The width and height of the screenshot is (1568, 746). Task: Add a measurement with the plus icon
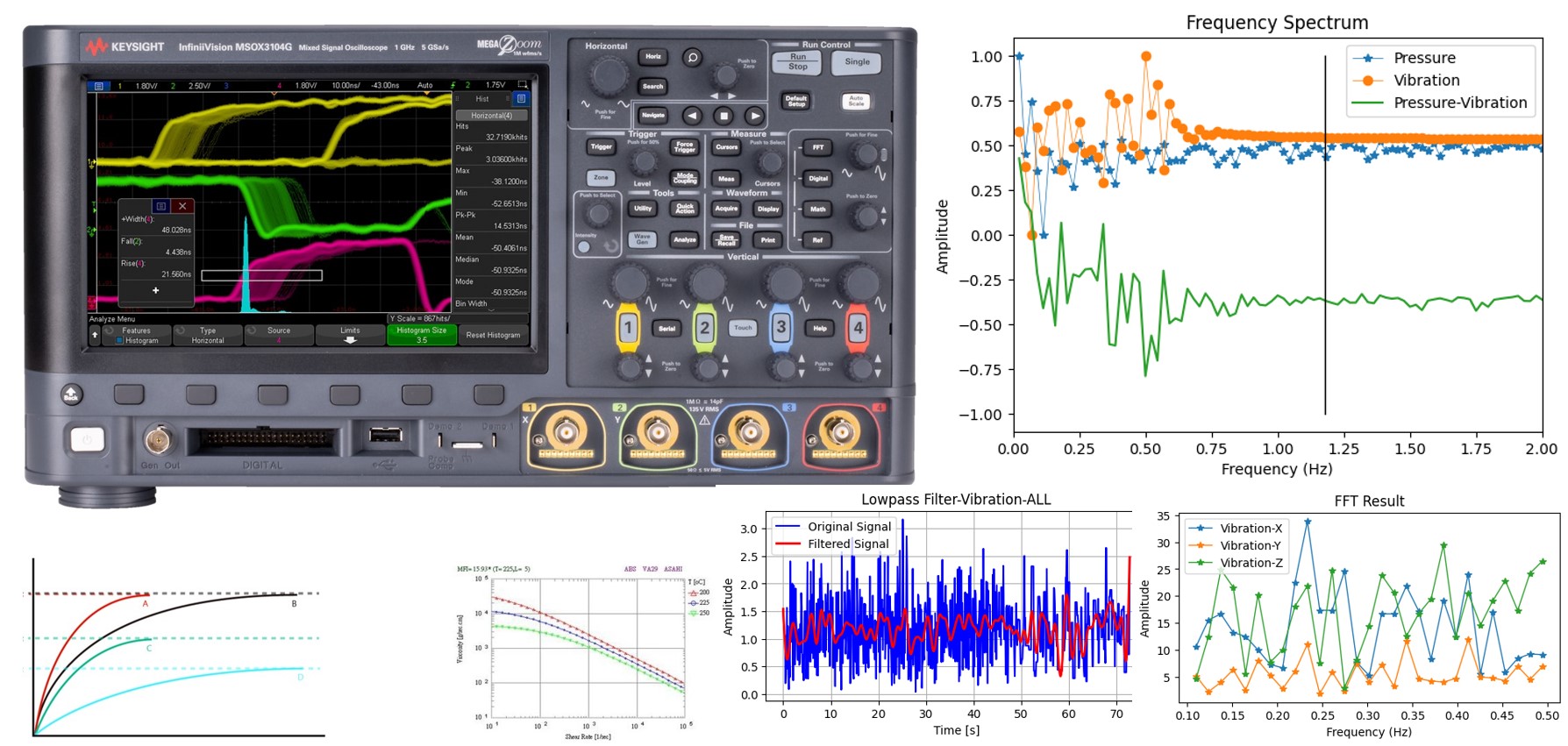coord(156,290)
